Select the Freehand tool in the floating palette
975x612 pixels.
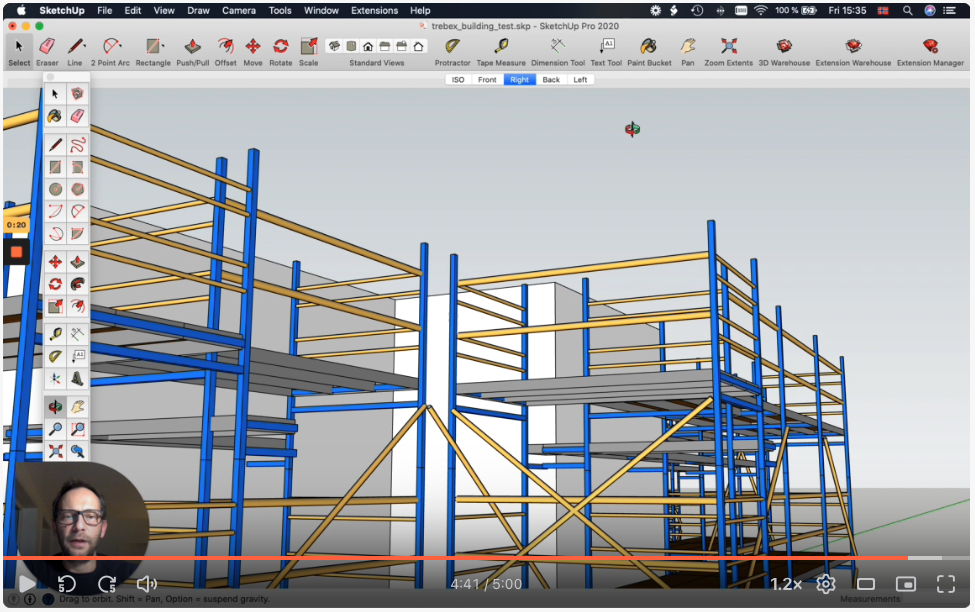coord(77,145)
